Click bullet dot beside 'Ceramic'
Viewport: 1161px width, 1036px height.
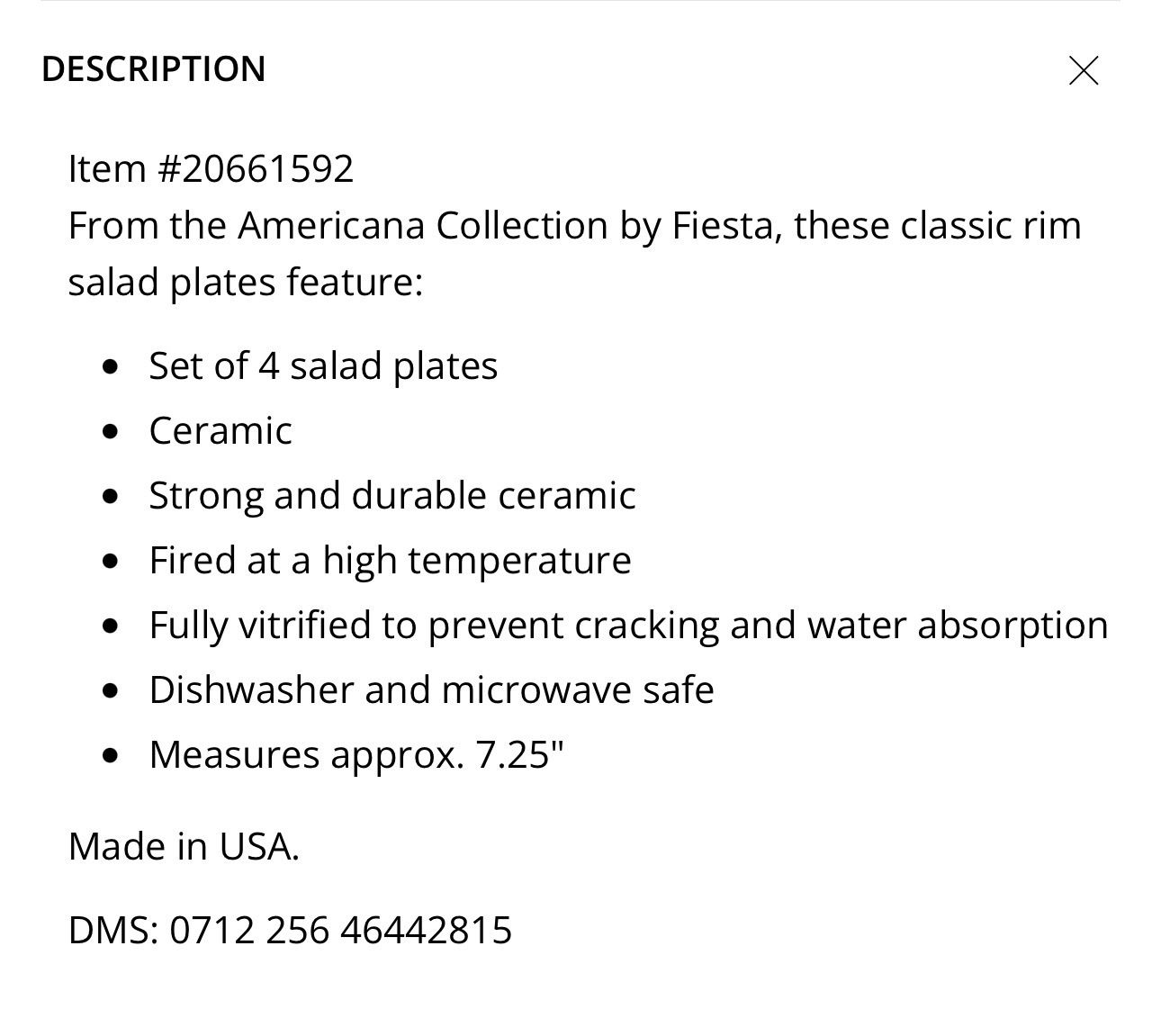click(x=111, y=431)
